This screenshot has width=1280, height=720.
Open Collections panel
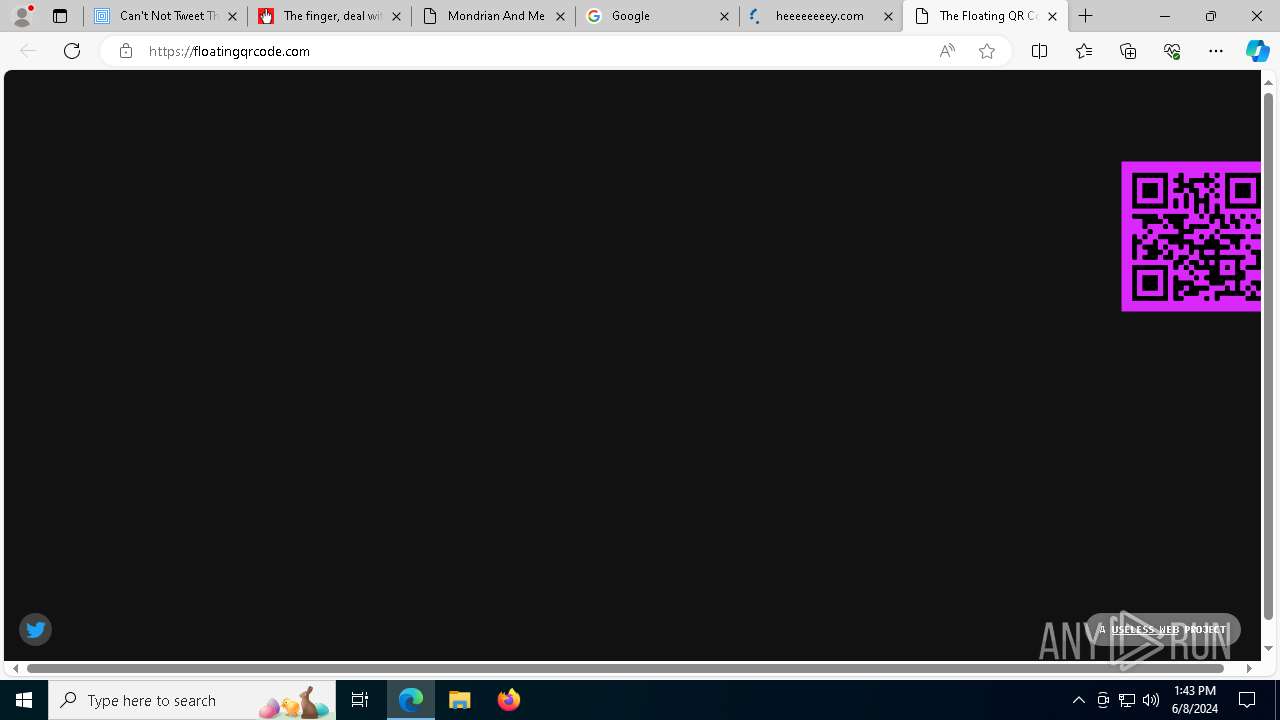(1128, 51)
